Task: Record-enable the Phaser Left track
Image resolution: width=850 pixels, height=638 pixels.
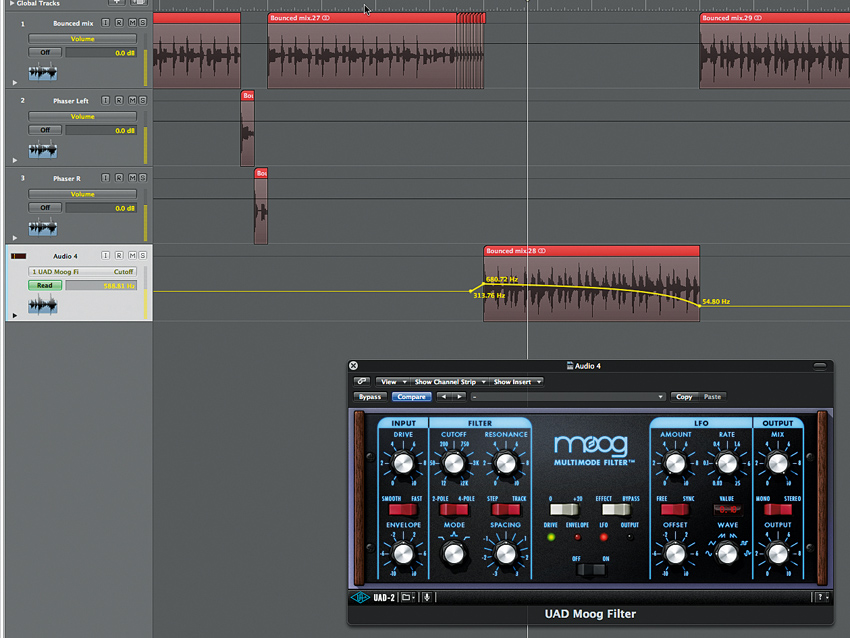Action: tap(119, 100)
